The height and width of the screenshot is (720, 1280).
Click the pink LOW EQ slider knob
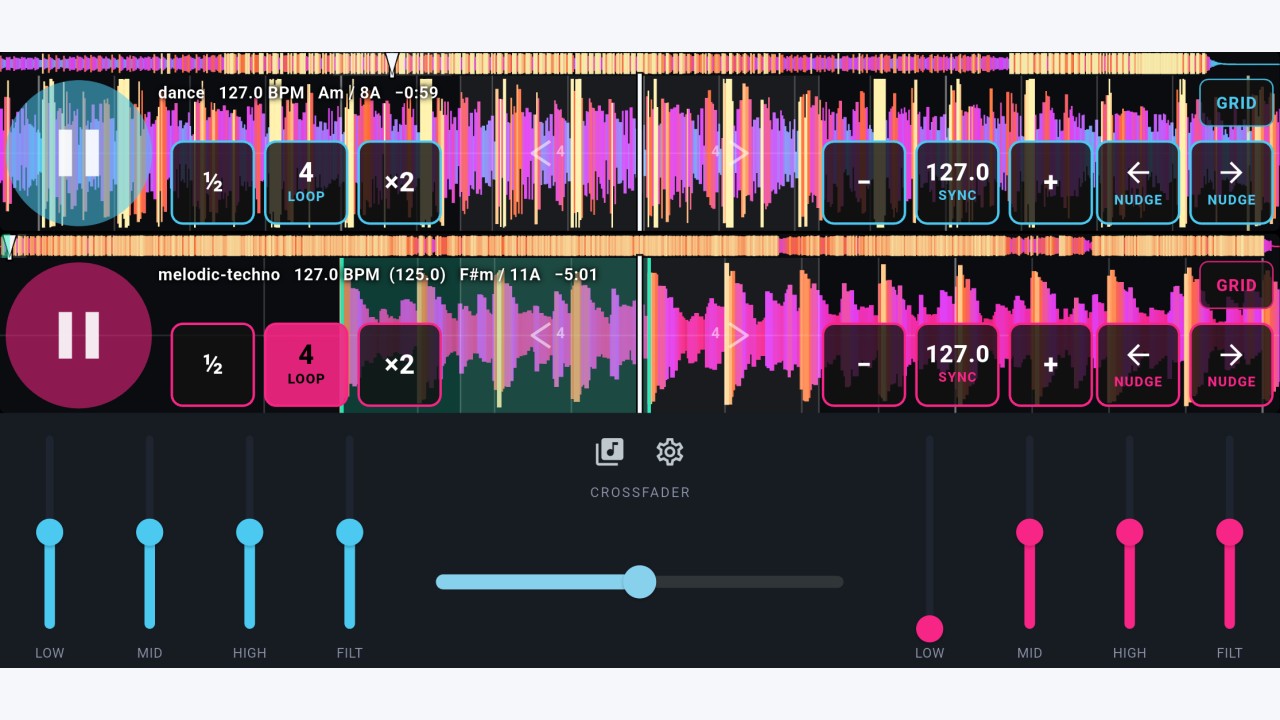[x=930, y=628]
